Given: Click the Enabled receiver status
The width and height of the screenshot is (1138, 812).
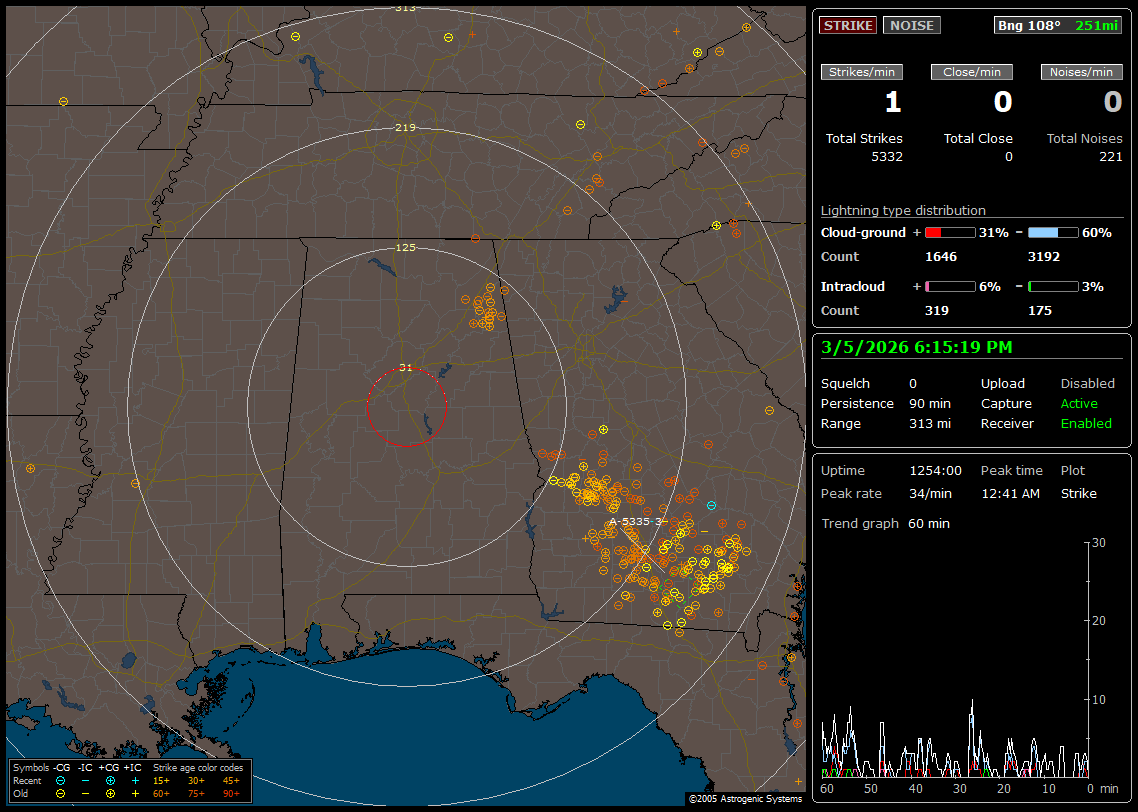Looking at the screenshot, I should coord(1086,424).
